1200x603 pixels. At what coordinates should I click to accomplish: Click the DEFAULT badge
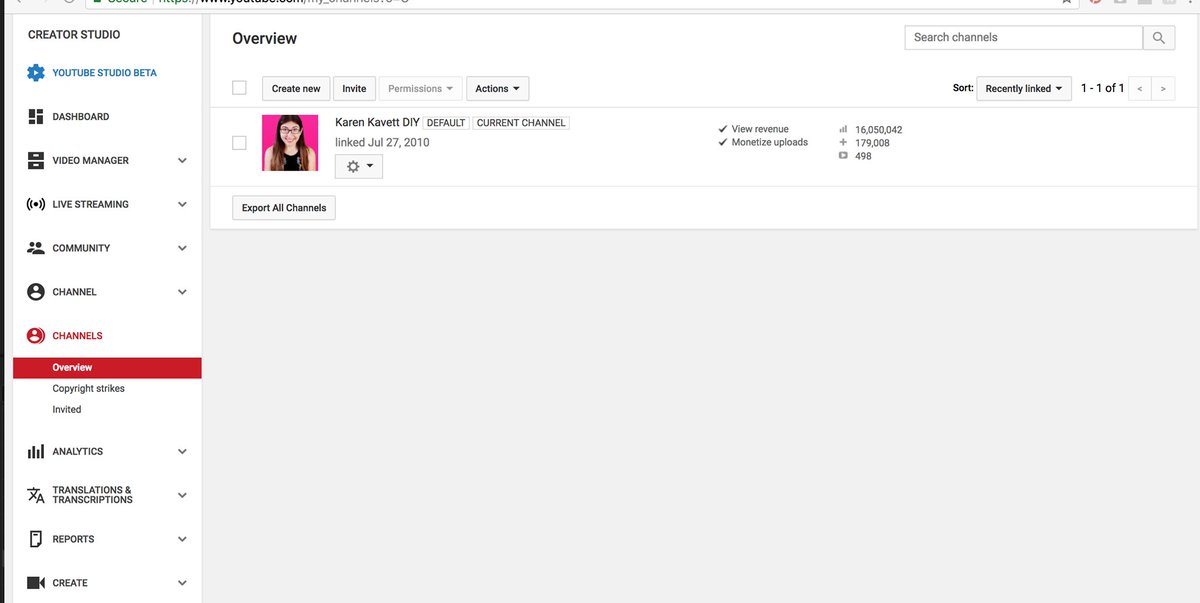click(446, 123)
